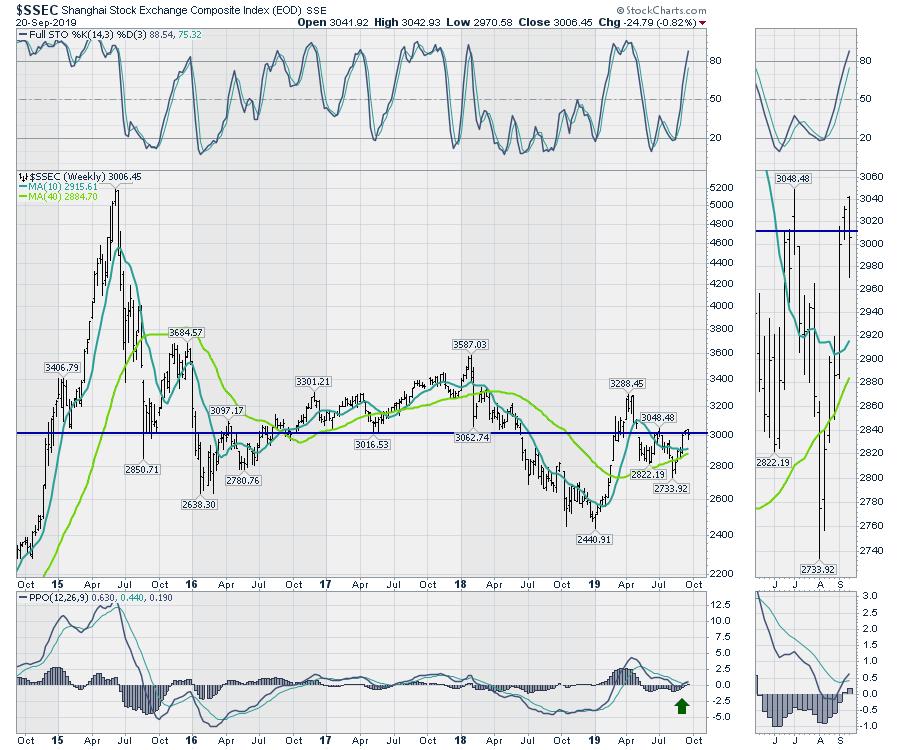
Task: Click the PPO 12.5 axis label
Action: pos(720,605)
